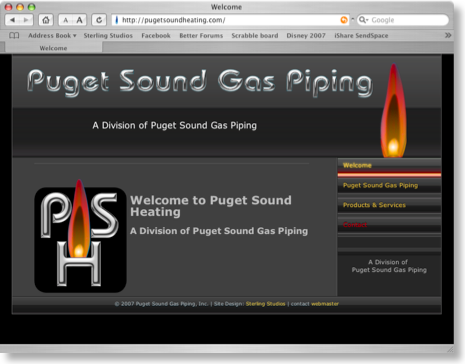Increase text size with large A button
The image size is (465, 364).
coord(80,20)
